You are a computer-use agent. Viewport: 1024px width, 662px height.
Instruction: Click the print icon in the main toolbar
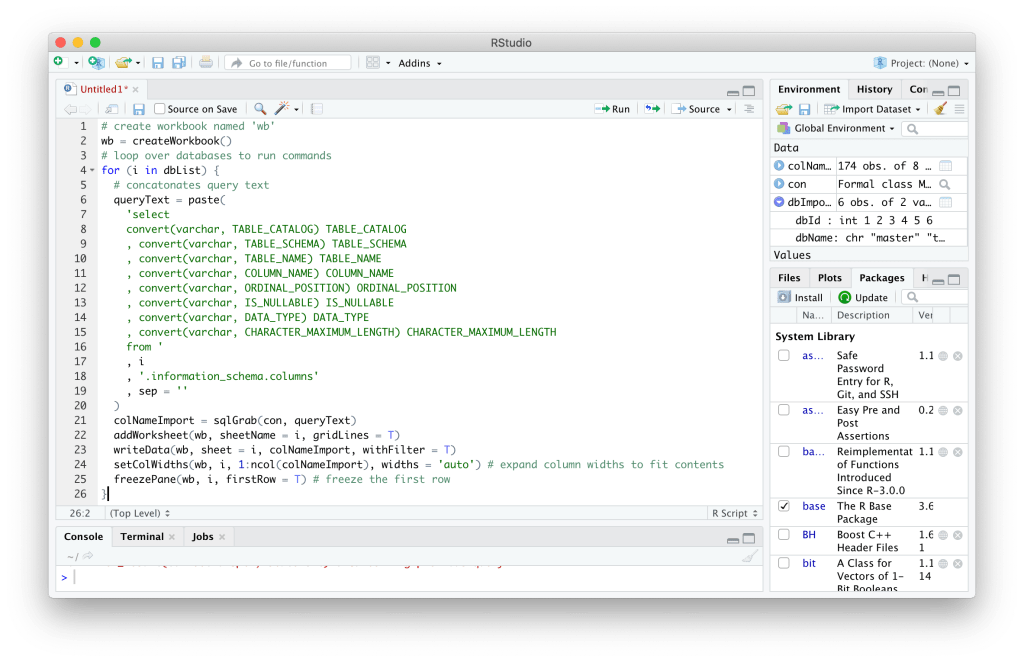coord(206,63)
